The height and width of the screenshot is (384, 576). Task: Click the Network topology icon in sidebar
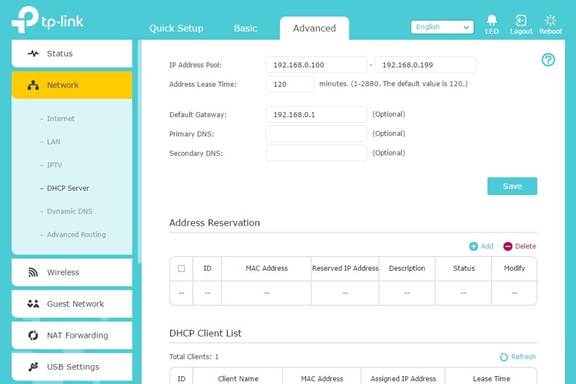33,85
